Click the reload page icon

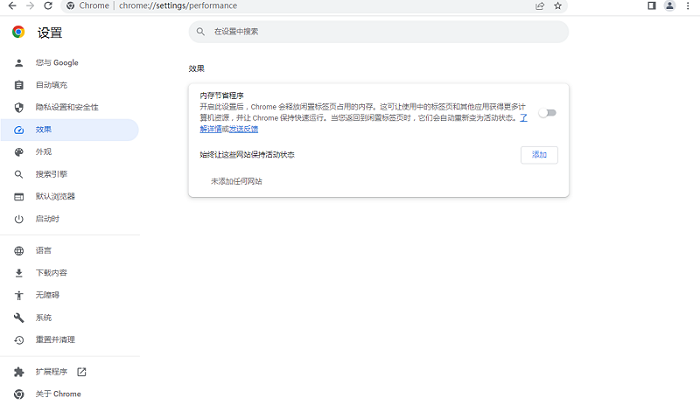coord(48,6)
